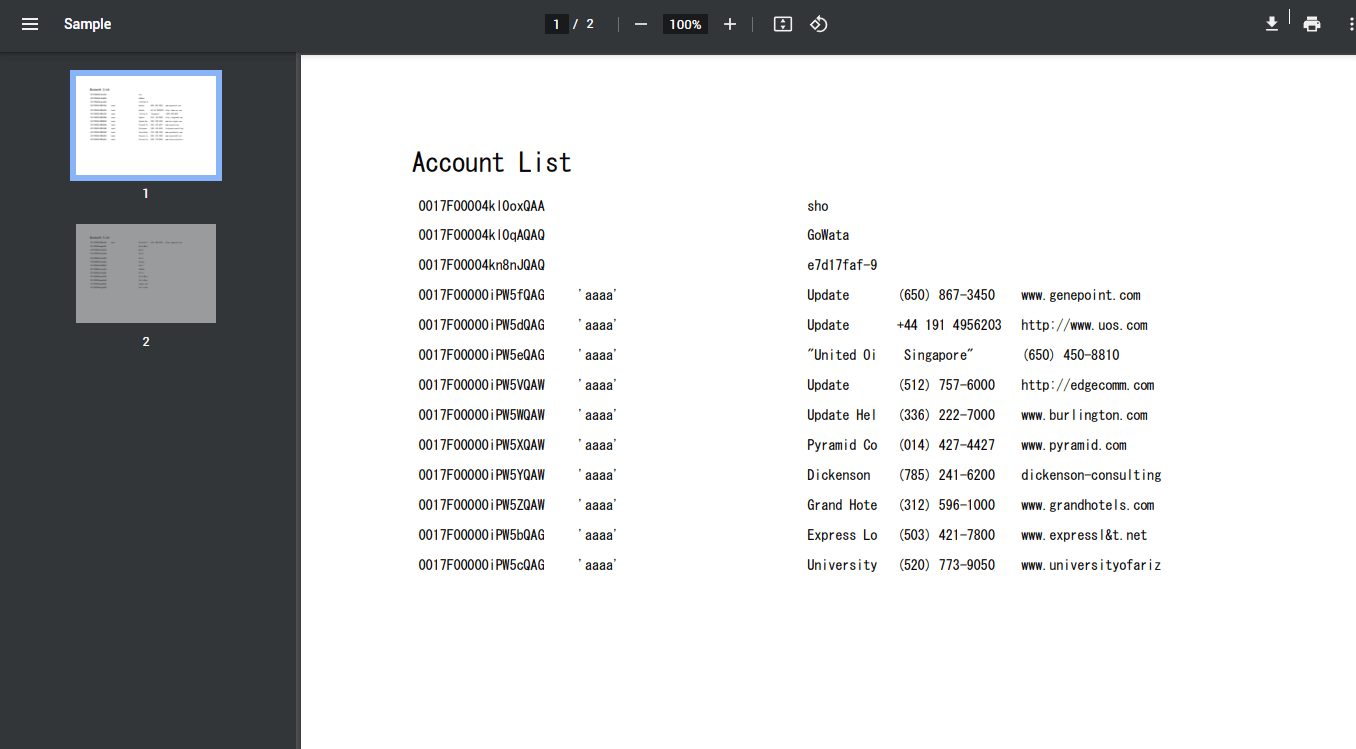Click account ID 0017F00000iPW5eQAG
The width and height of the screenshot is (1356, 749).
point(482,355)
